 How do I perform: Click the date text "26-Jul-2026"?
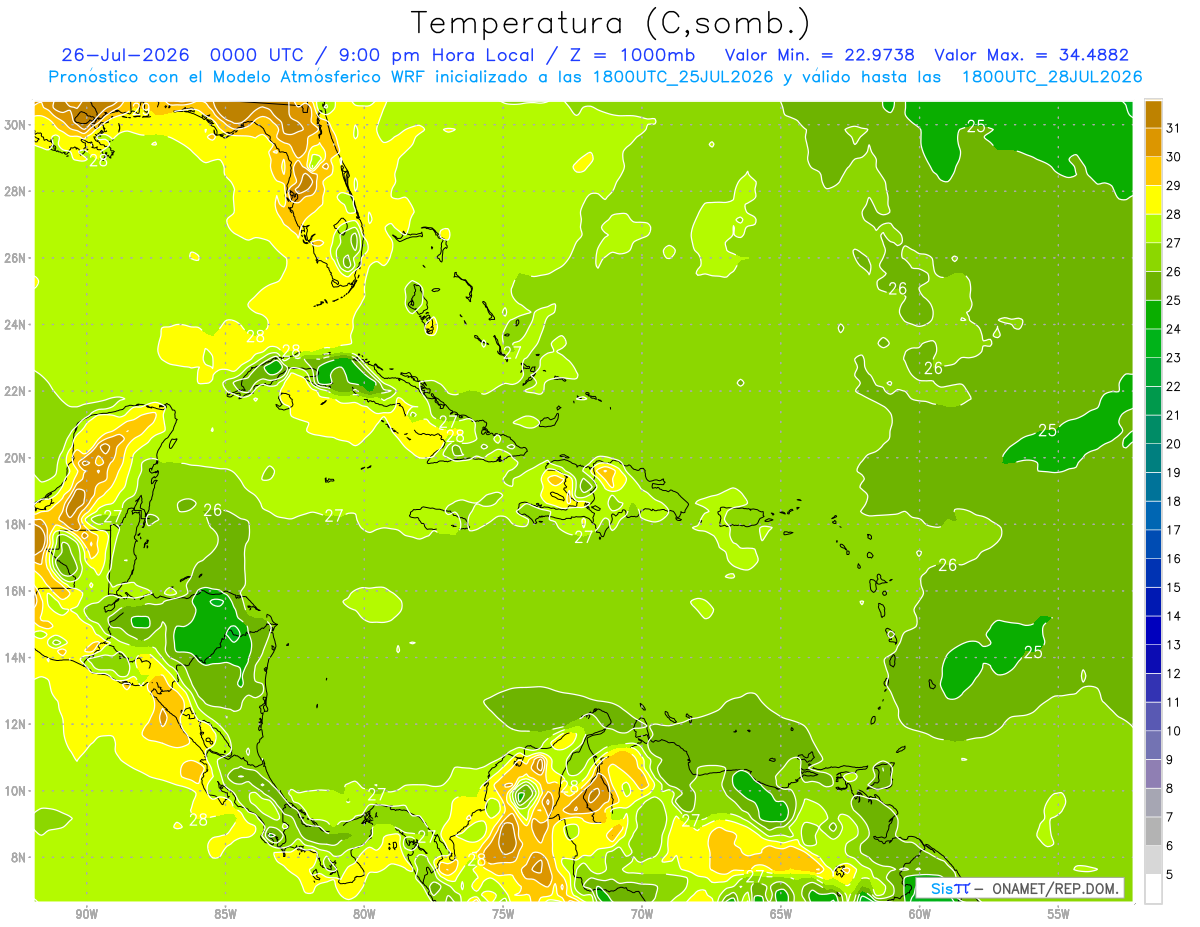click(x=126, y=55)
